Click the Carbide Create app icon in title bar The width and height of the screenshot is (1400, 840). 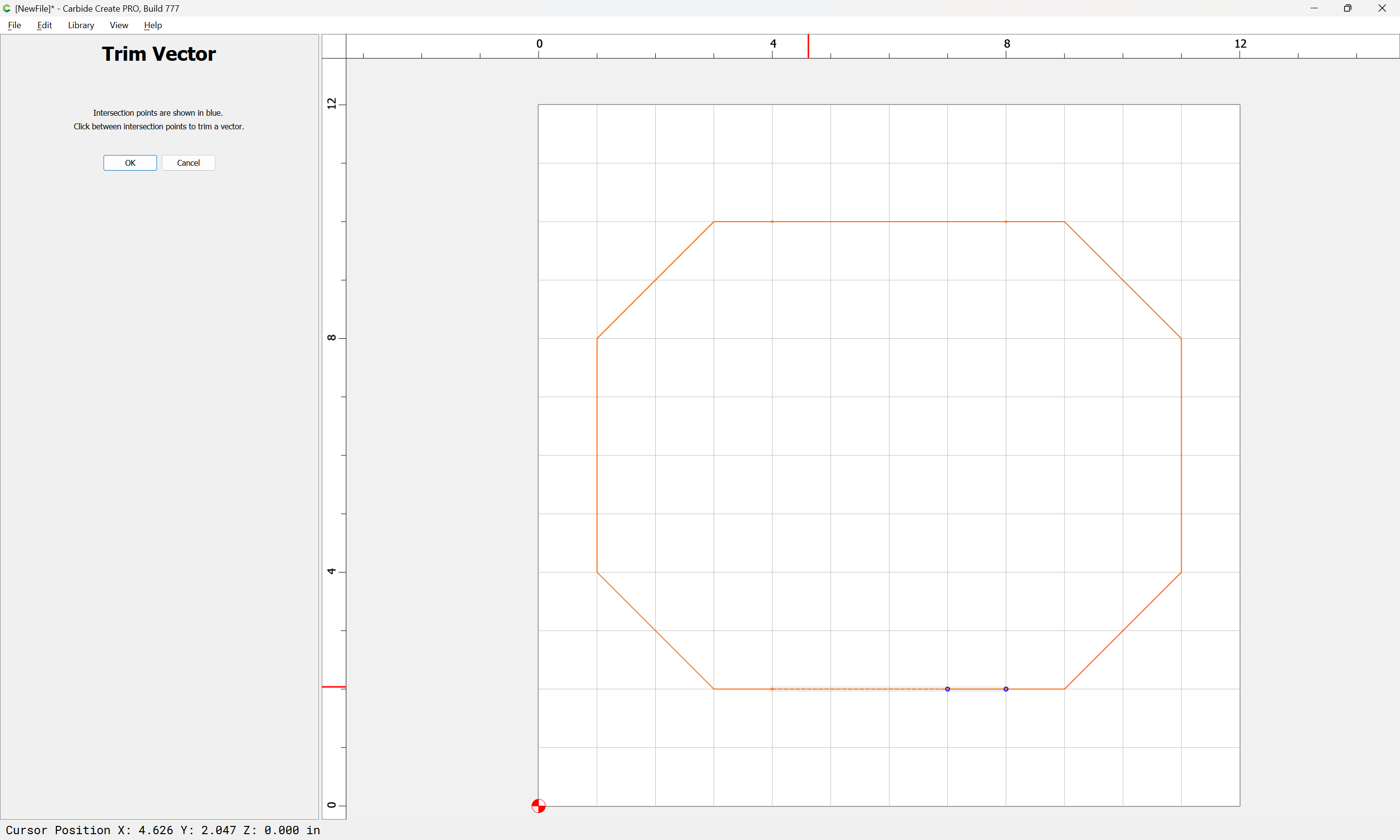(7, 8)
